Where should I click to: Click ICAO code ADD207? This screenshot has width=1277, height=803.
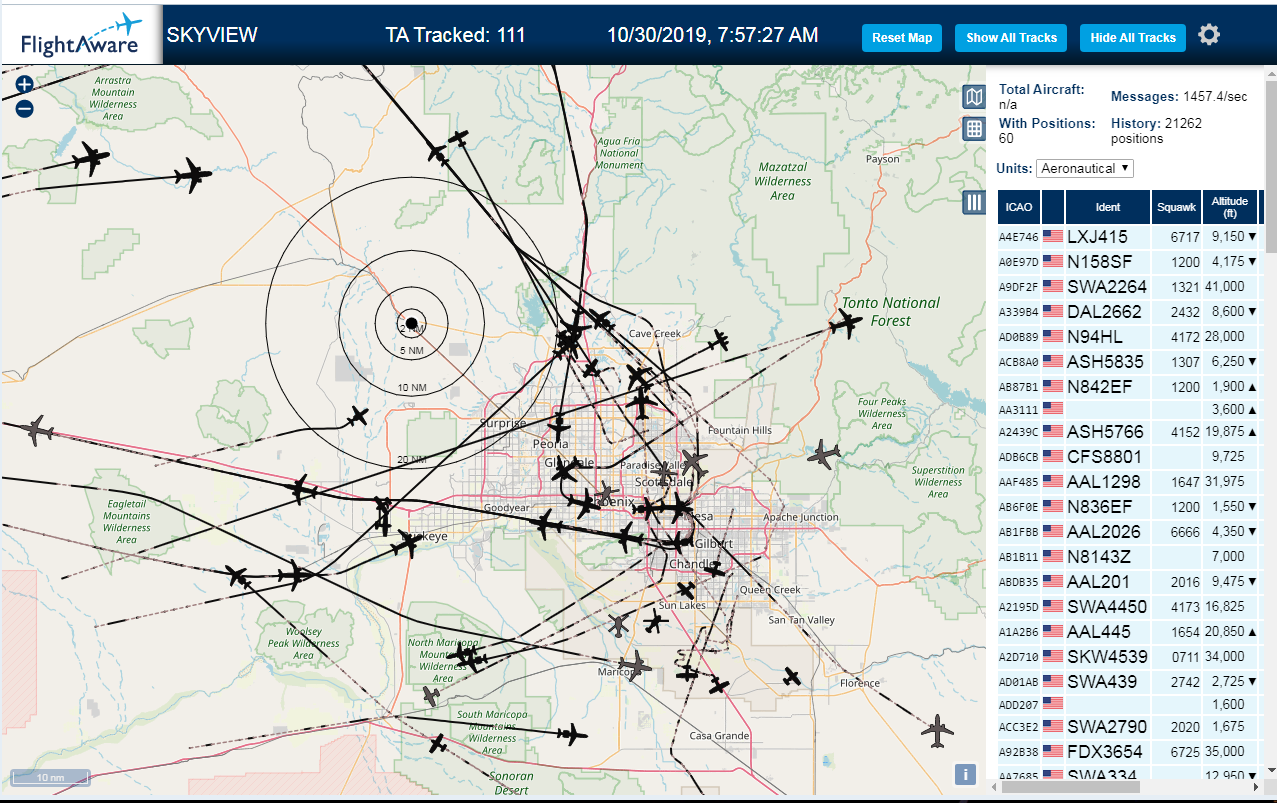[1019, 706]
